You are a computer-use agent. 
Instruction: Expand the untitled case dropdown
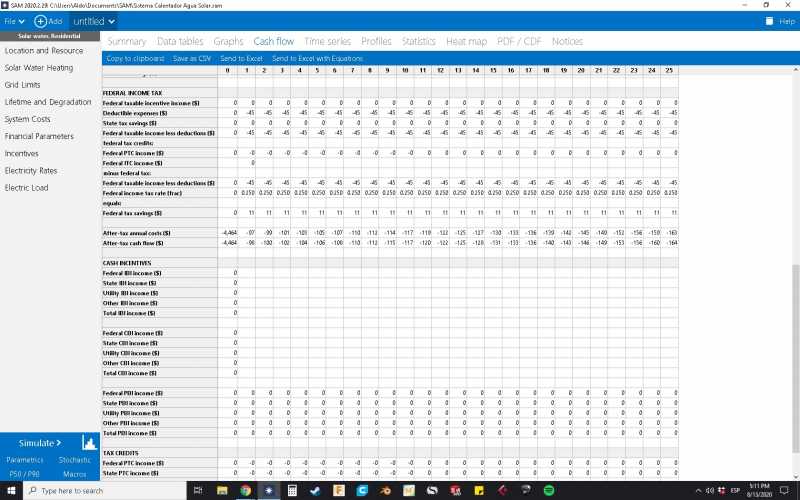[95, 21]
